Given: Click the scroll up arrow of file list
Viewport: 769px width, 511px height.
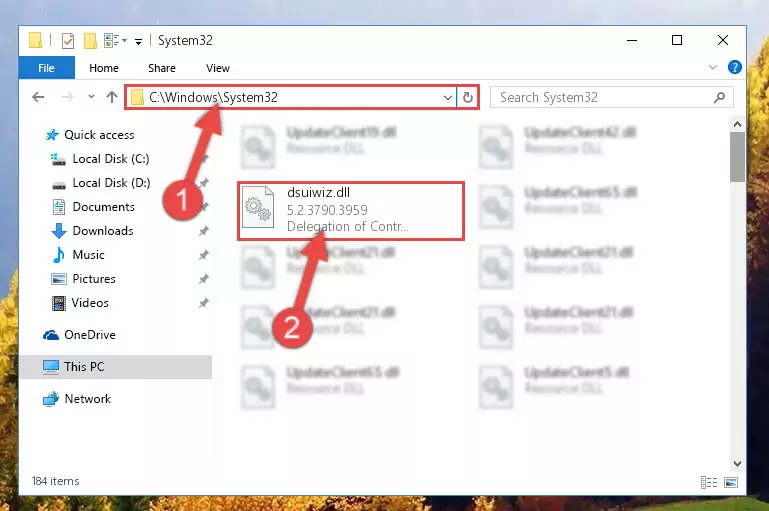Looking at the screenshot, I should pyautogui.click(x=737, y=124).
